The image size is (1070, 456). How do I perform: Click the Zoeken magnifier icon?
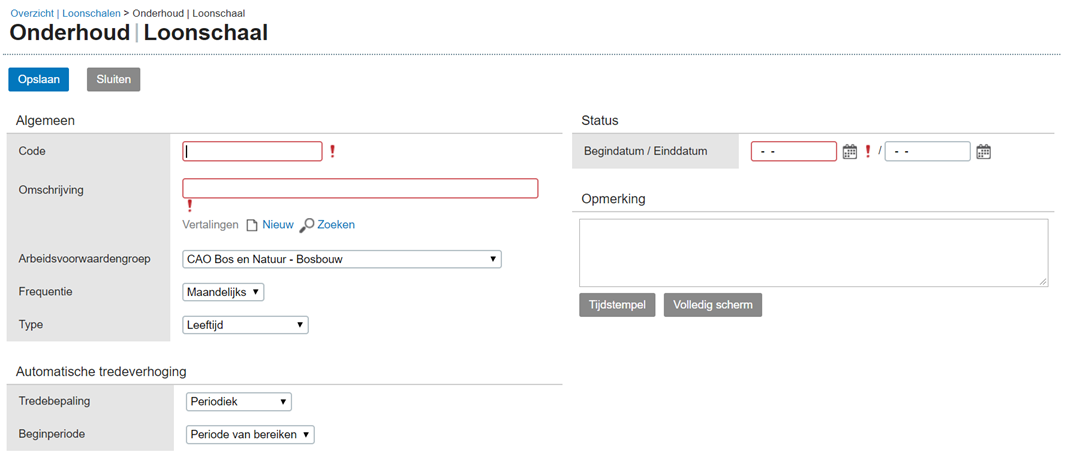307,225
